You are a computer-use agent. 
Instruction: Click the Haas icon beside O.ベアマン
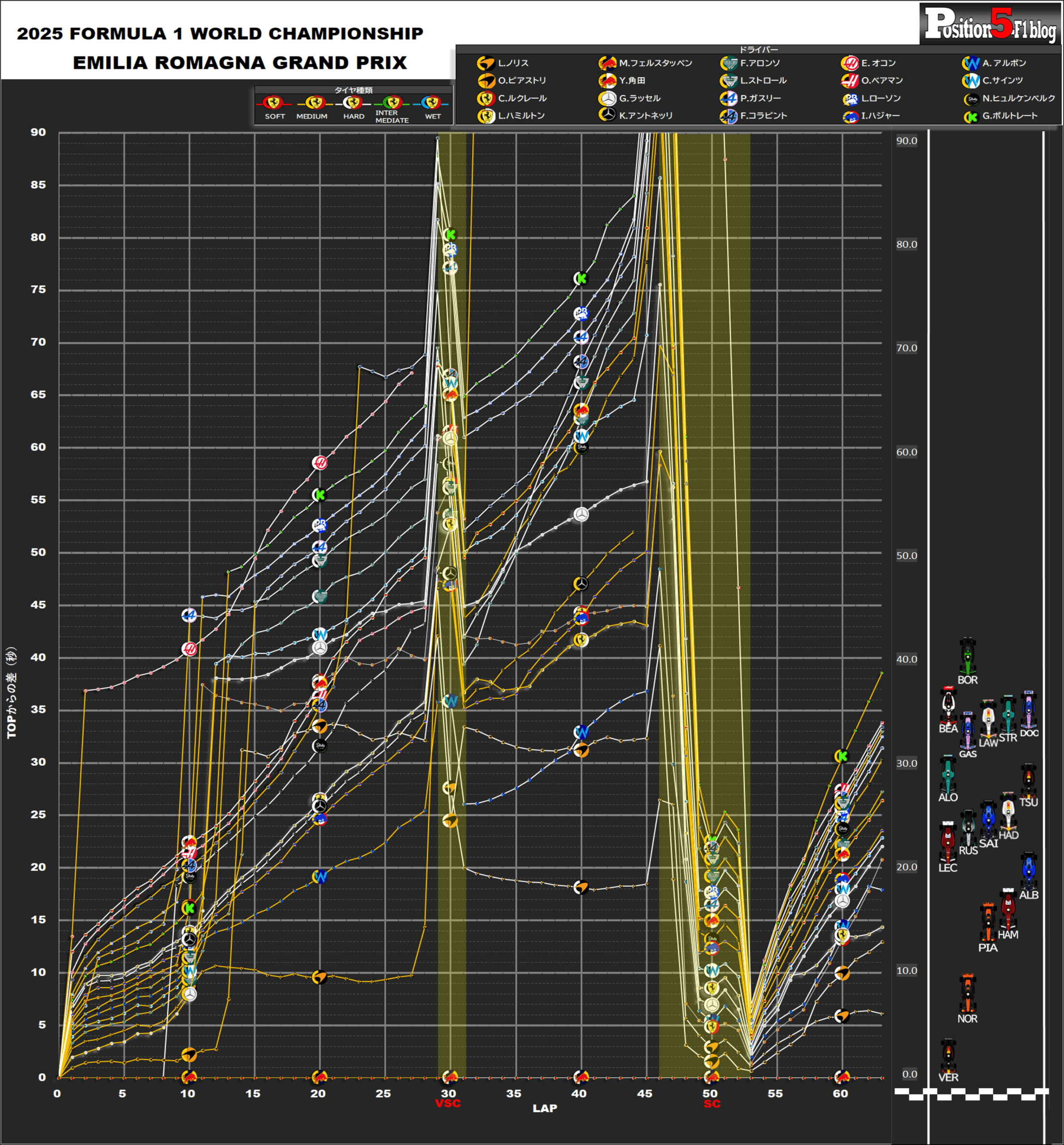click(x=850, y=81)
